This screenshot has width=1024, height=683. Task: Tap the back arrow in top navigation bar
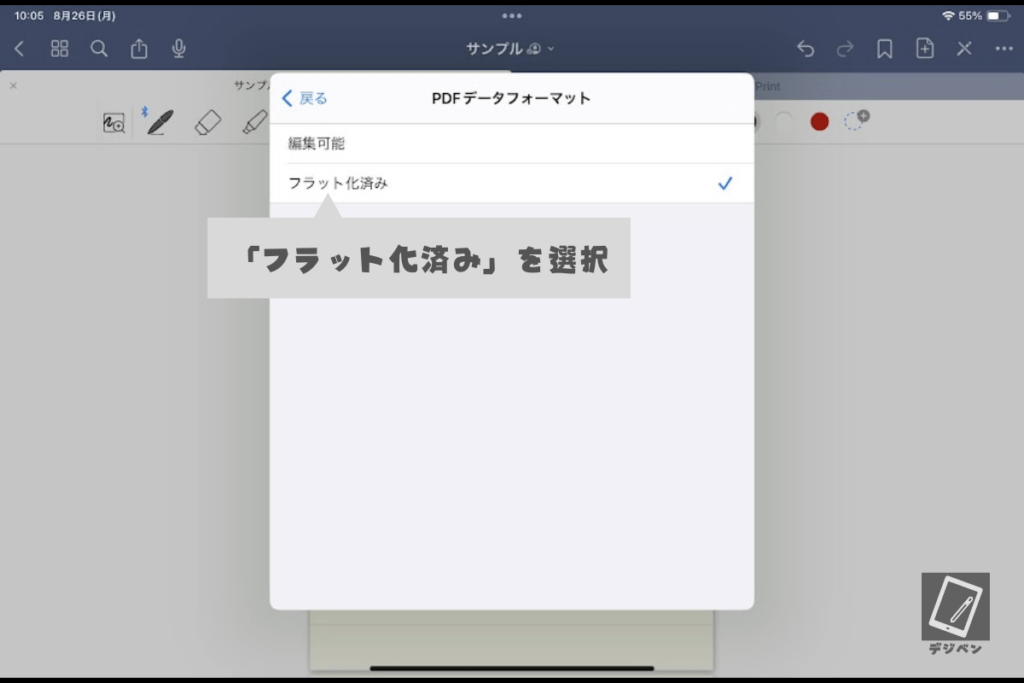(19, 48)
